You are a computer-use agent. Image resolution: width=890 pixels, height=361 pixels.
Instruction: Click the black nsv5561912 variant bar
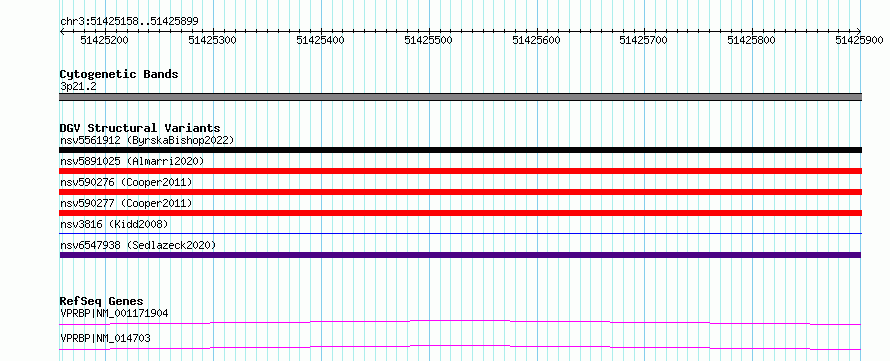pos(461,150)
